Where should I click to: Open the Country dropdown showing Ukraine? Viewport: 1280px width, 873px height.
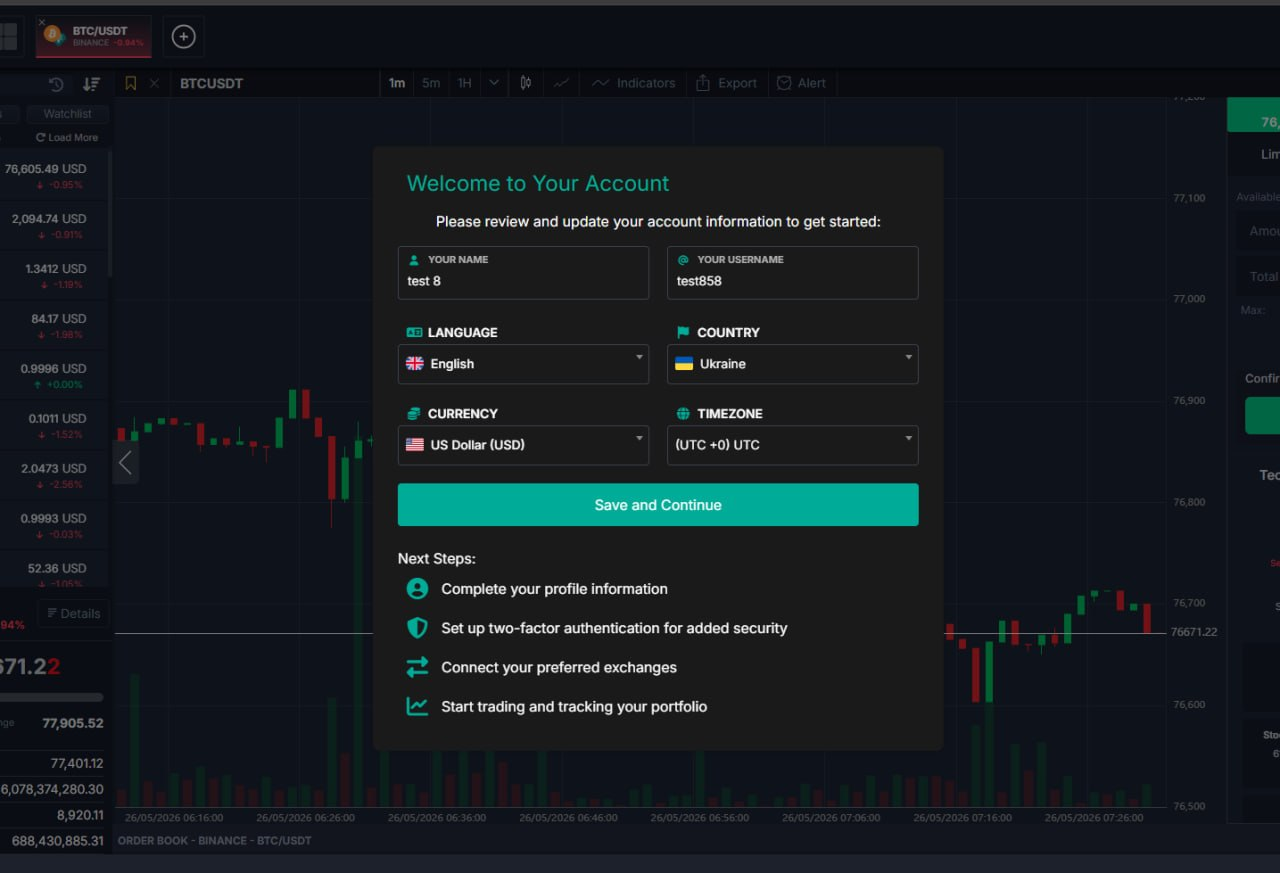792,364
